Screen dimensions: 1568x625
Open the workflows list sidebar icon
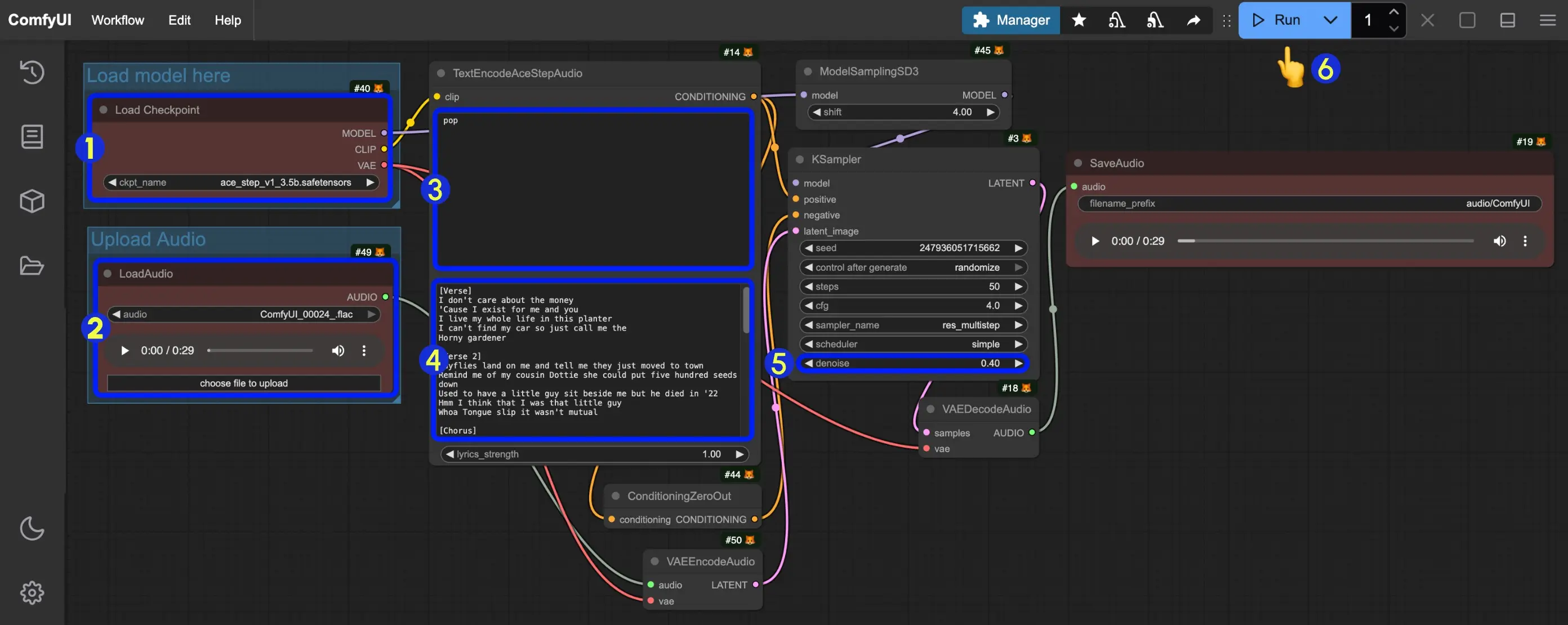(32, 137)
